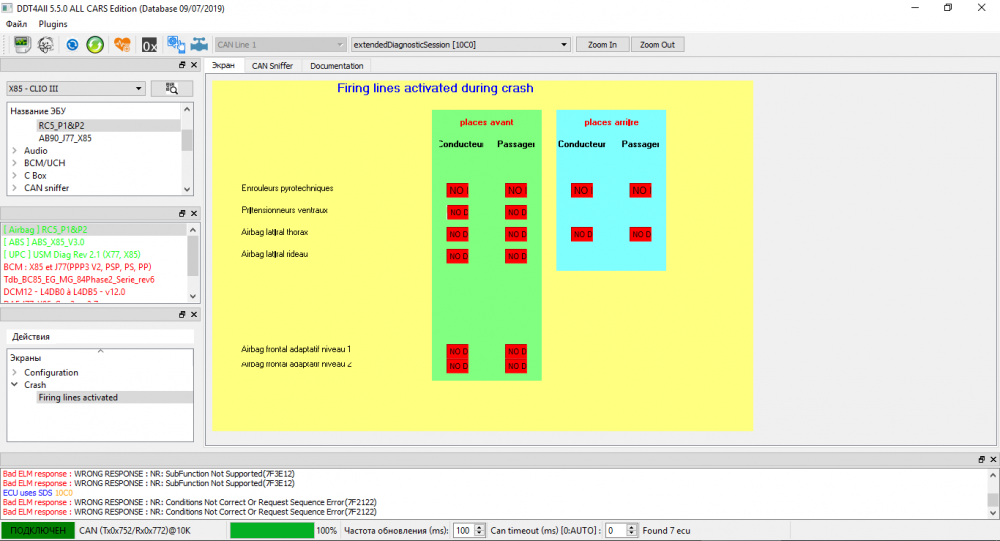This screenshot has width=1000, height=541.
Task: Click front Passager Airbag latéral rideau indicator
Action: coord(516,256)
